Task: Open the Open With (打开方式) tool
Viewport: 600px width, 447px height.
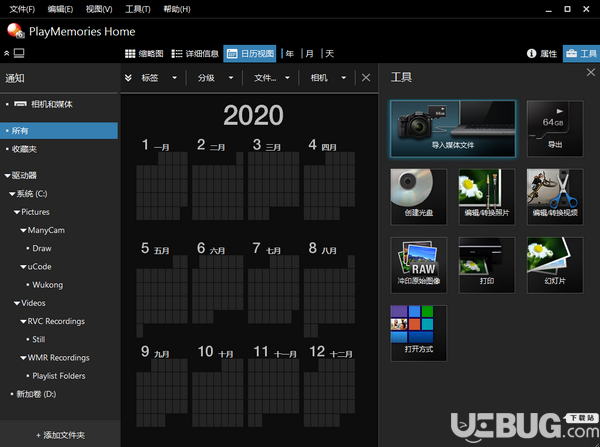Action: tap(419, 333)
